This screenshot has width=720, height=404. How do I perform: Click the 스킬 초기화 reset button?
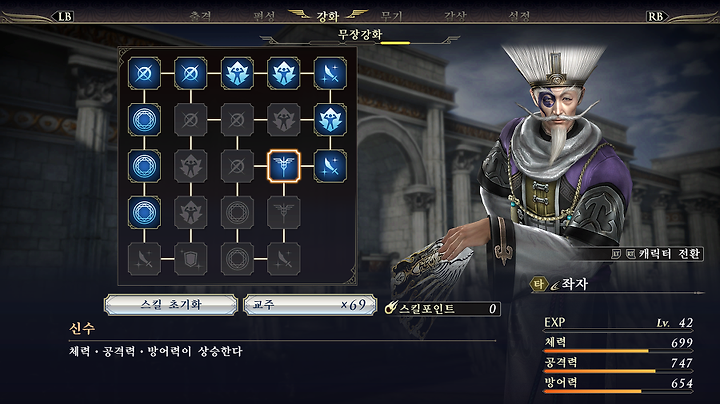pyautogui.click(x=171, y=305)
